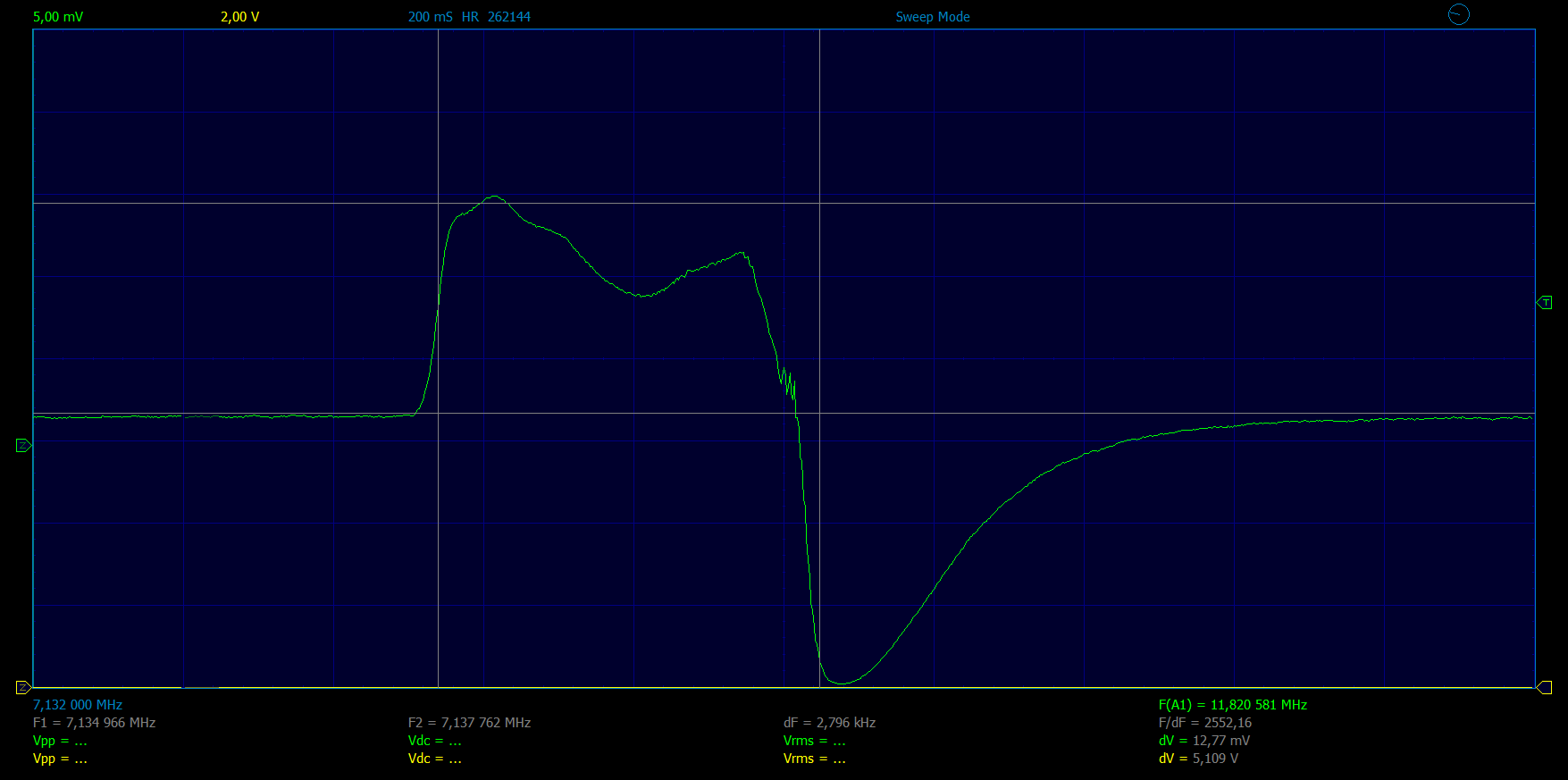Click the 5,00 mV channel scale label

coord(58,17)
